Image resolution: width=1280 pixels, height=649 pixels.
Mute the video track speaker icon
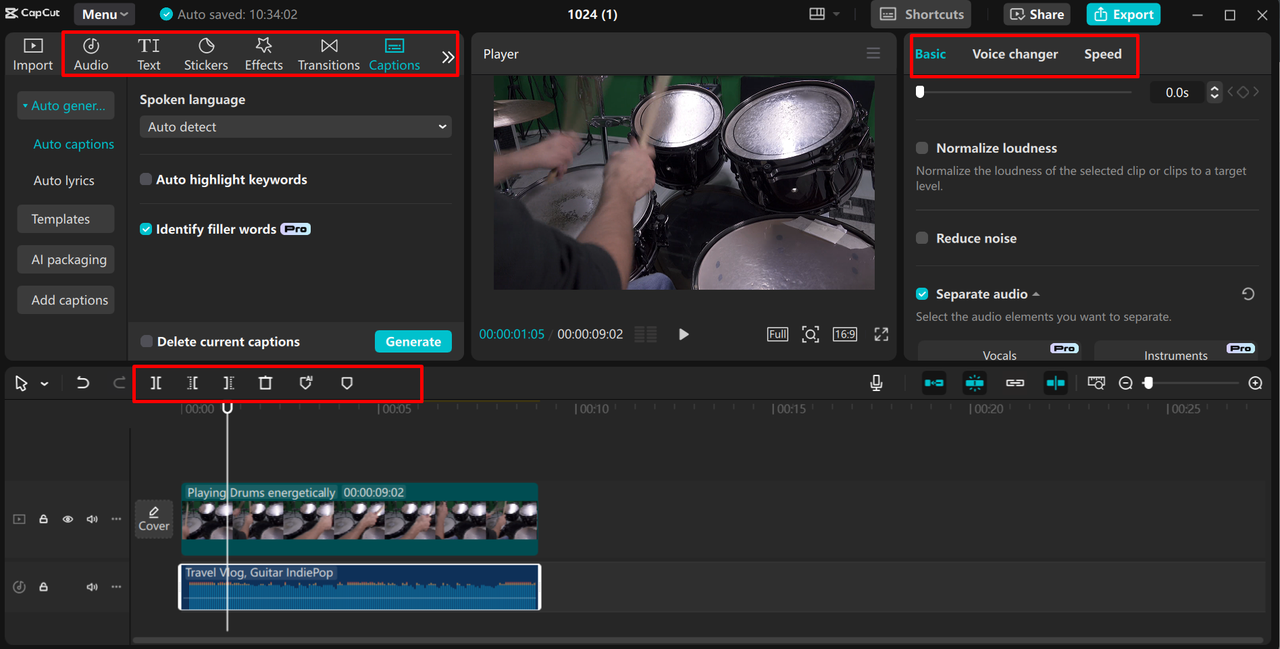tap(92, 519)
